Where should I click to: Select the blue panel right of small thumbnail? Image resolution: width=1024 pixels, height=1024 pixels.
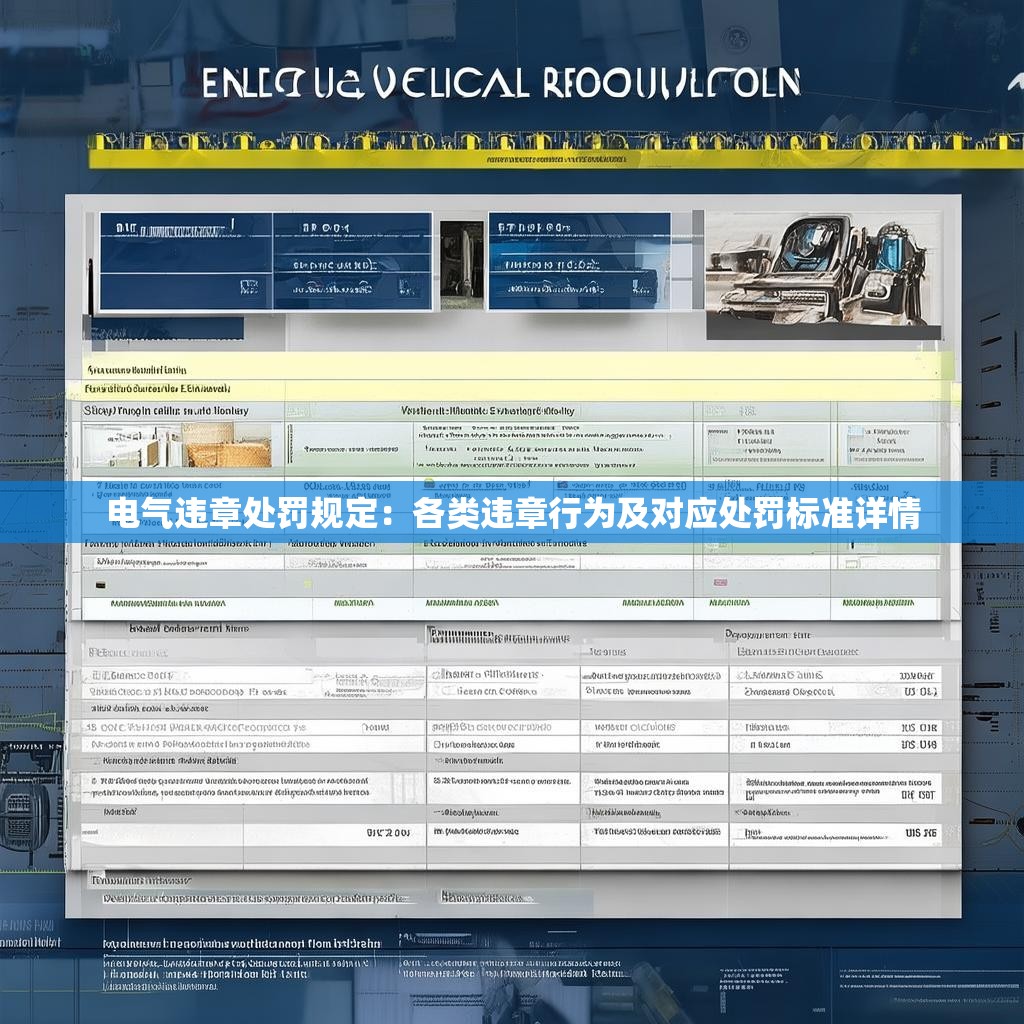[579, 261]
